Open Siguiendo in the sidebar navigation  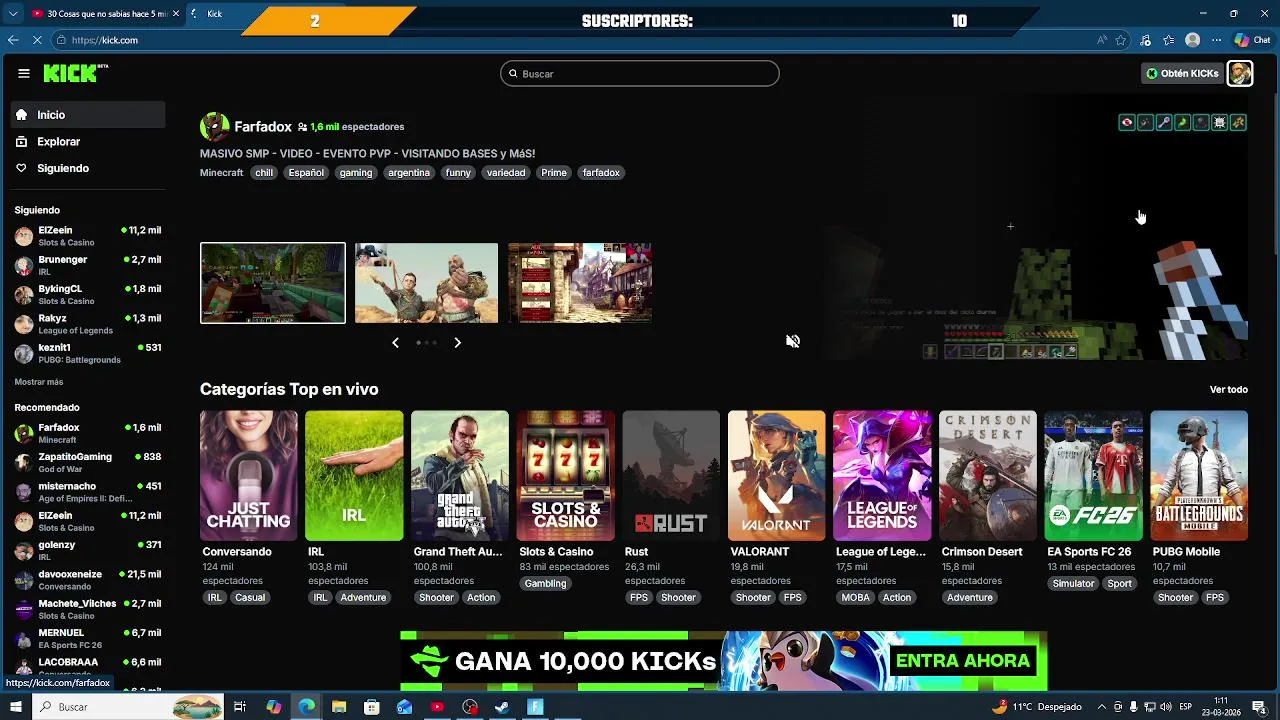click(x=88, y=168)
